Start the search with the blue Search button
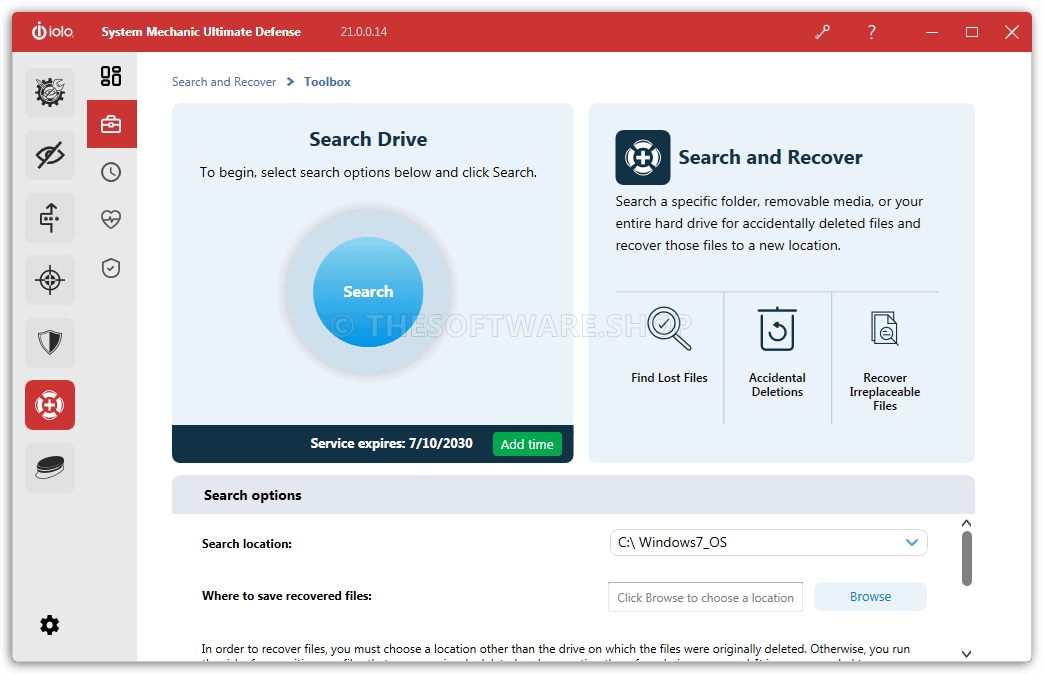Screen dimensions: 1044x674 point(368,292)
